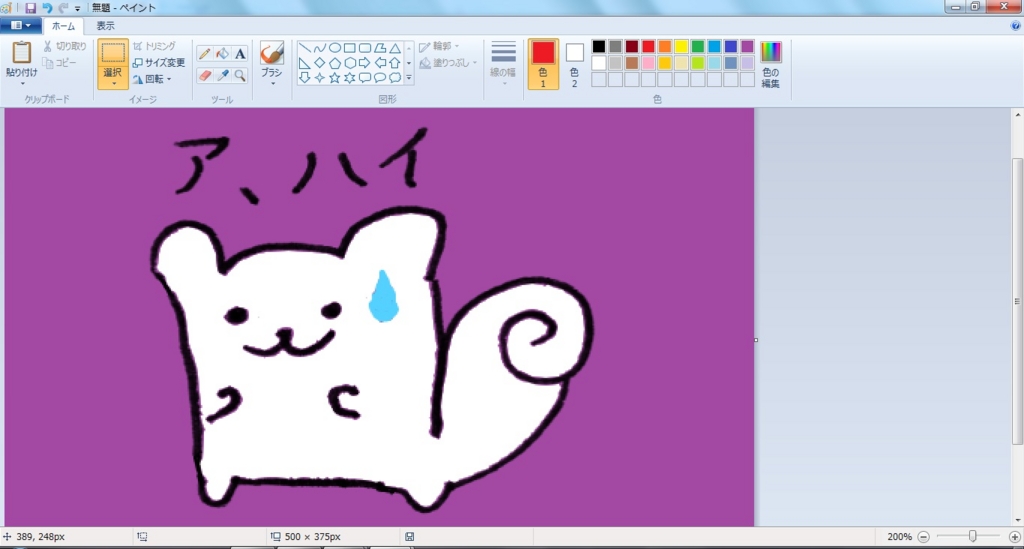Choose the six-point star shape

[349, 78]
